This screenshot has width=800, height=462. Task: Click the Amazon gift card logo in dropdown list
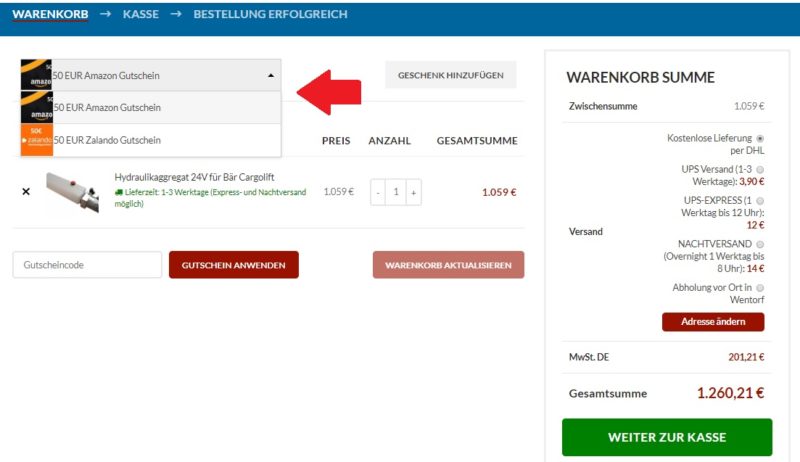(37, 108)
